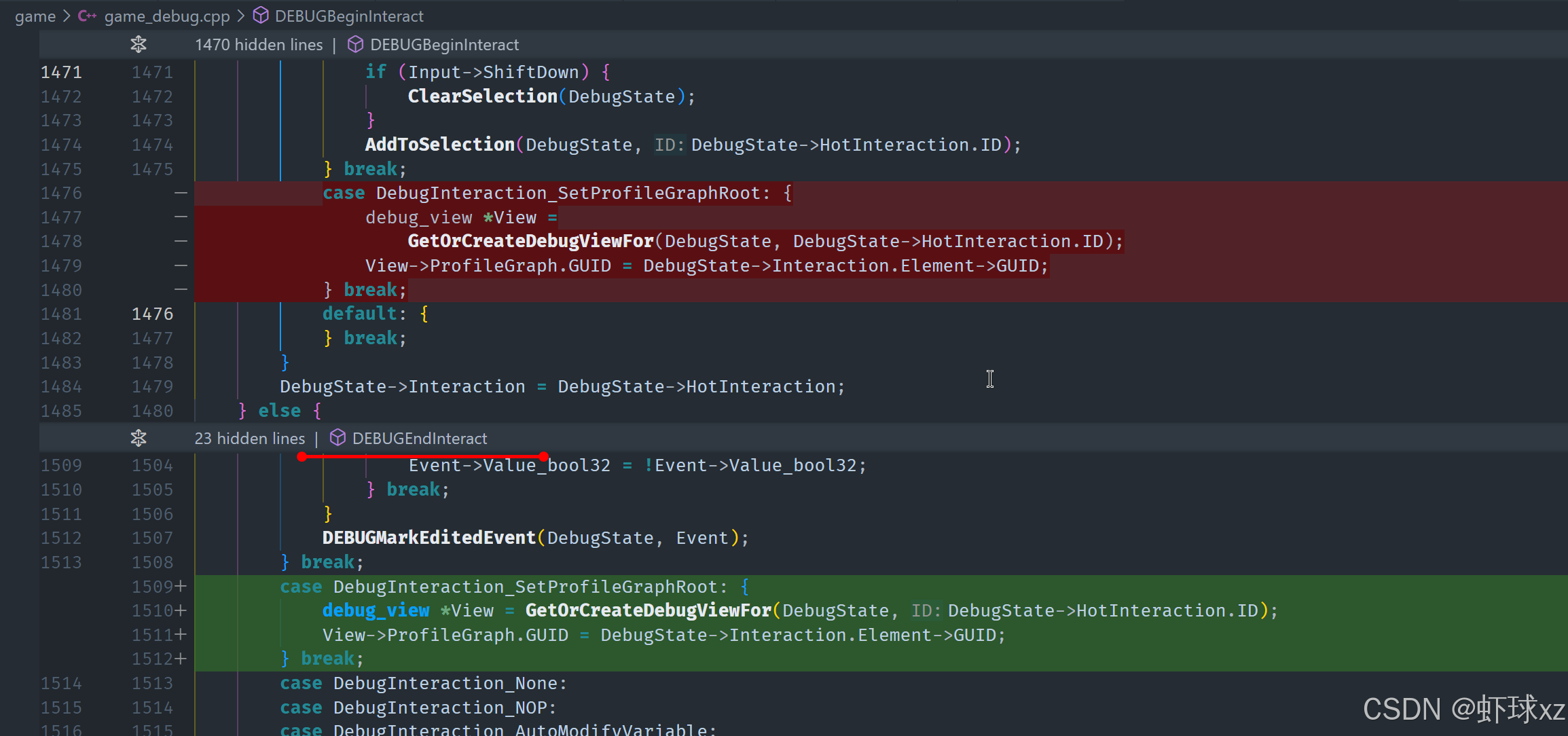Click the plus marker at line 1509

coord(181,586)
